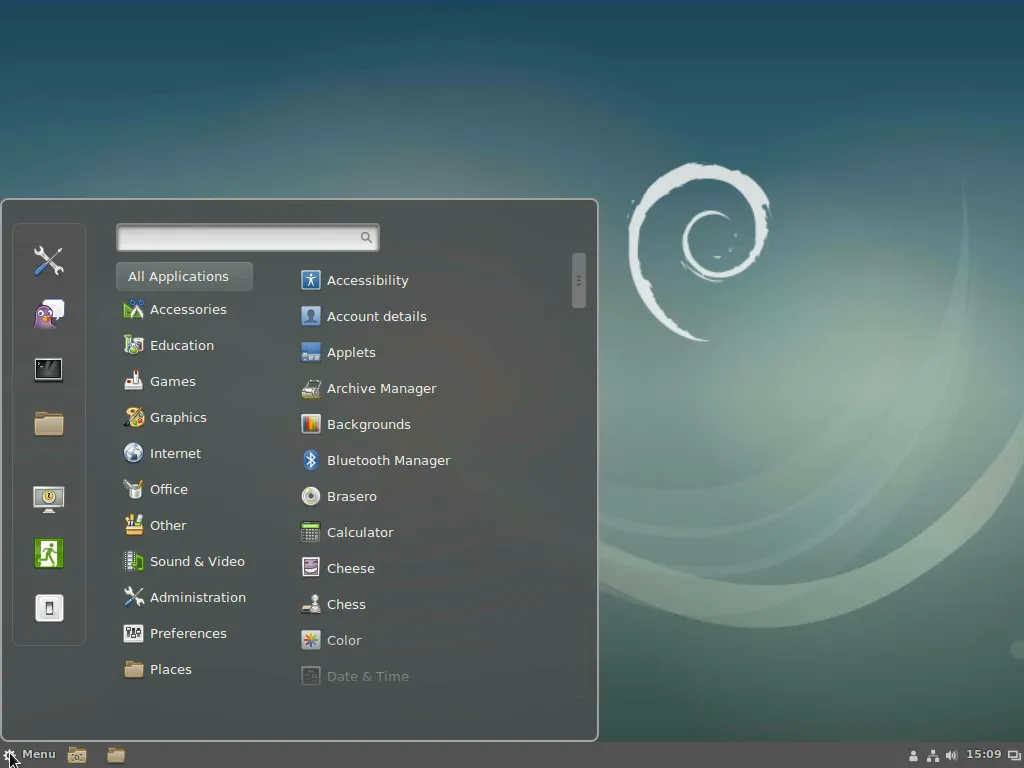The width and height of the screenshot is (1024, 768).
Task: Click the user applet in system tray
Action: pyautogui.click(x=914, y=756)
